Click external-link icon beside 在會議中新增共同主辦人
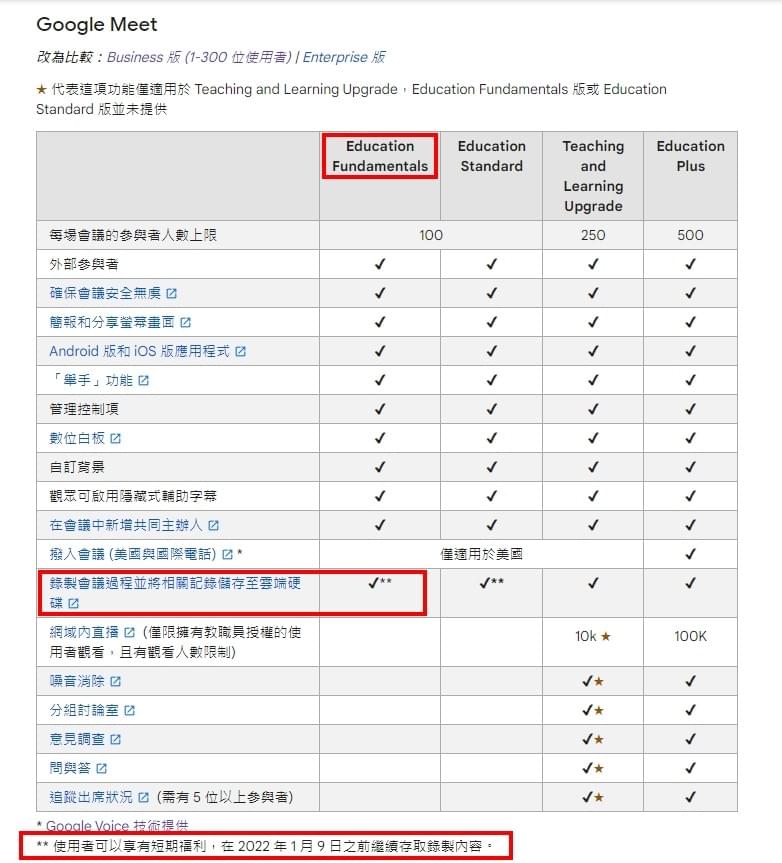Viewport: 782px width, 863px height. [214, 526]
